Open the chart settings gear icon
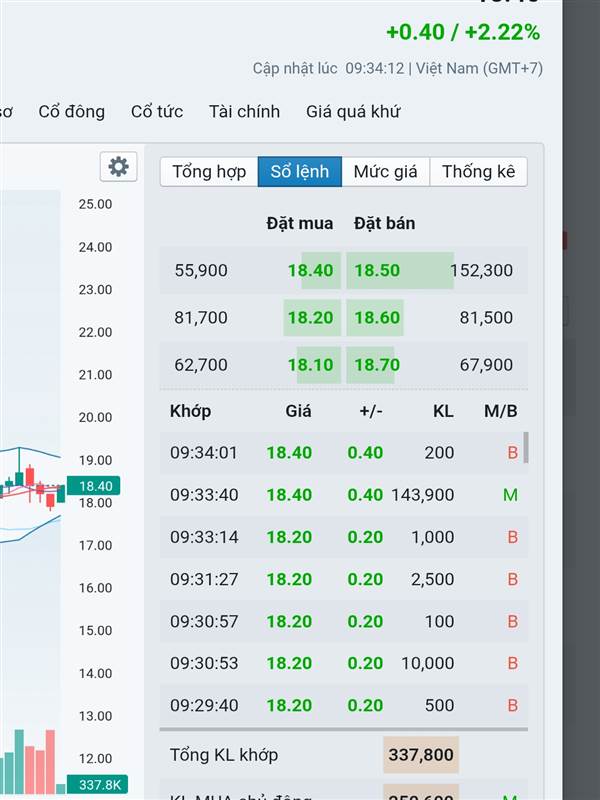Screen dimensions: 600x800 click(x=118, y=166)
